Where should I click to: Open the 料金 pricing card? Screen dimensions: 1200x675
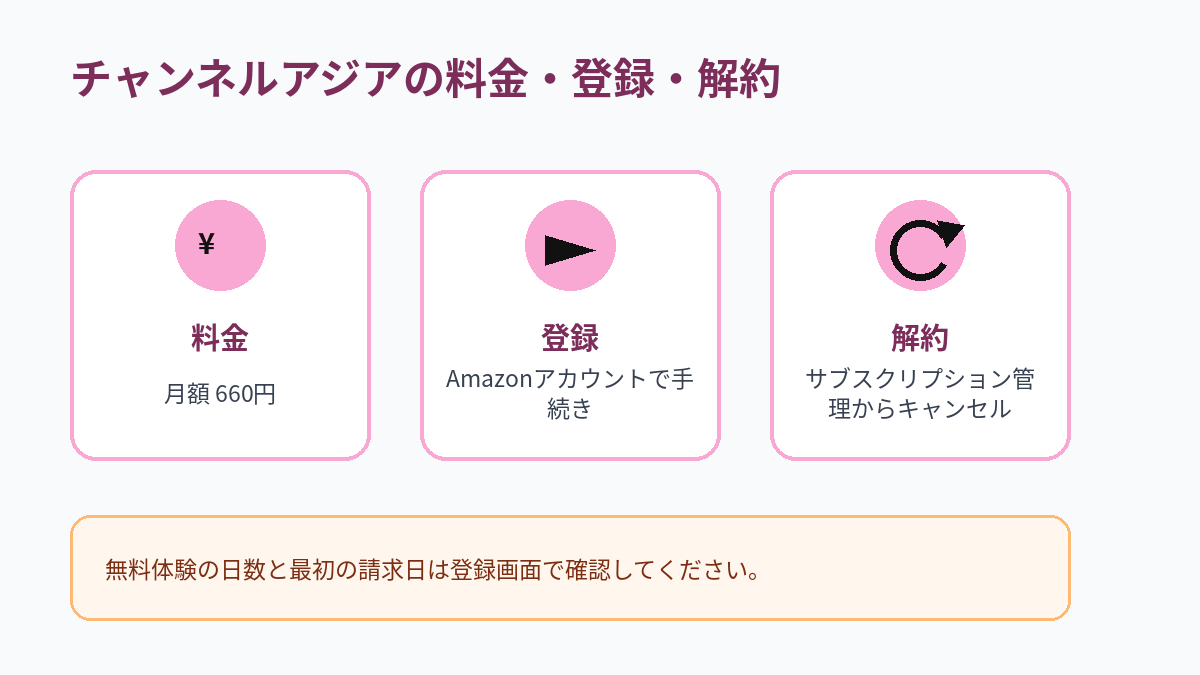220,315
